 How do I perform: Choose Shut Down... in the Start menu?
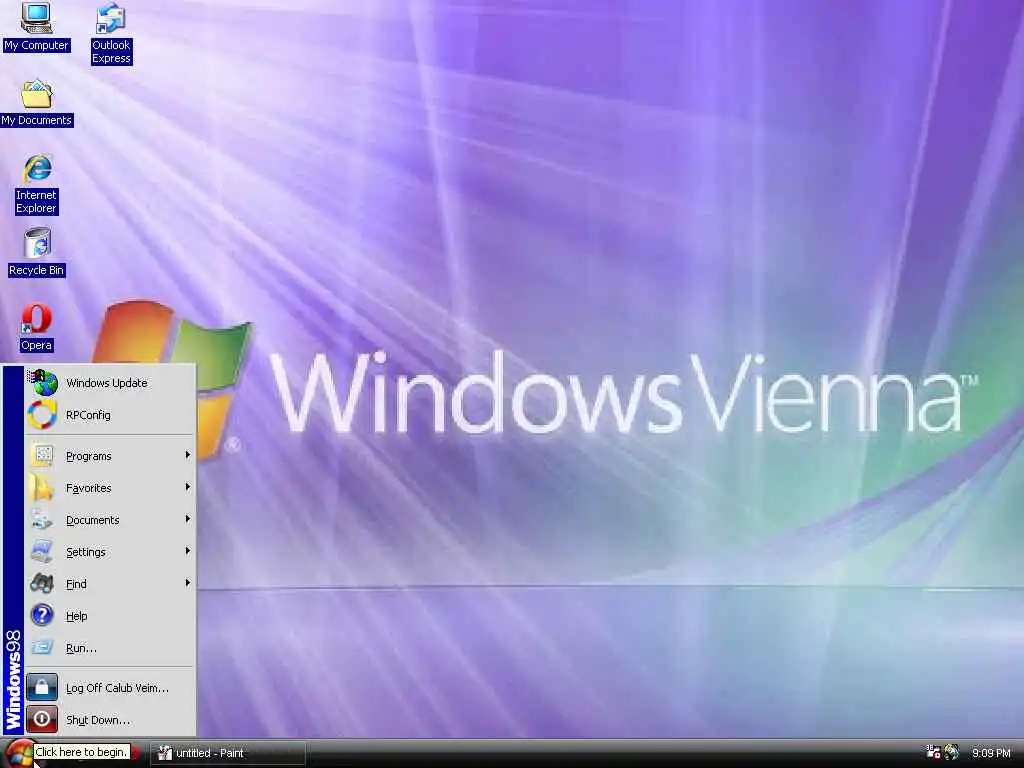point(110,719)
